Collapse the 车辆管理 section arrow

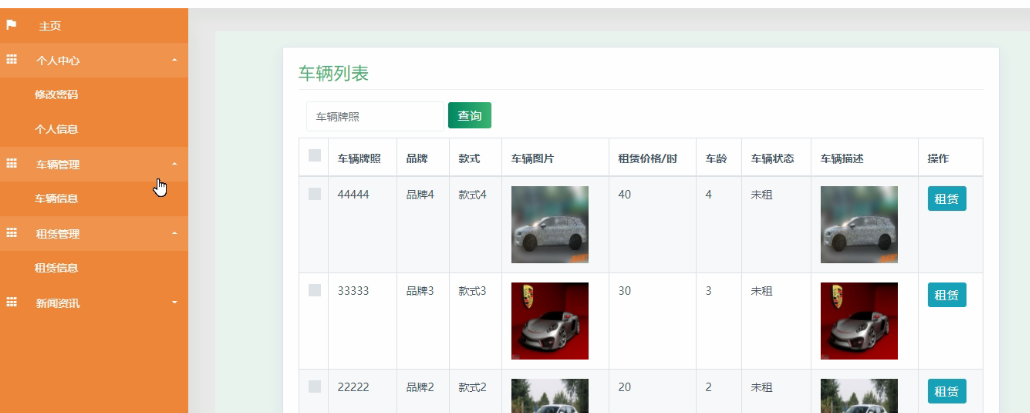click(174, 164)
